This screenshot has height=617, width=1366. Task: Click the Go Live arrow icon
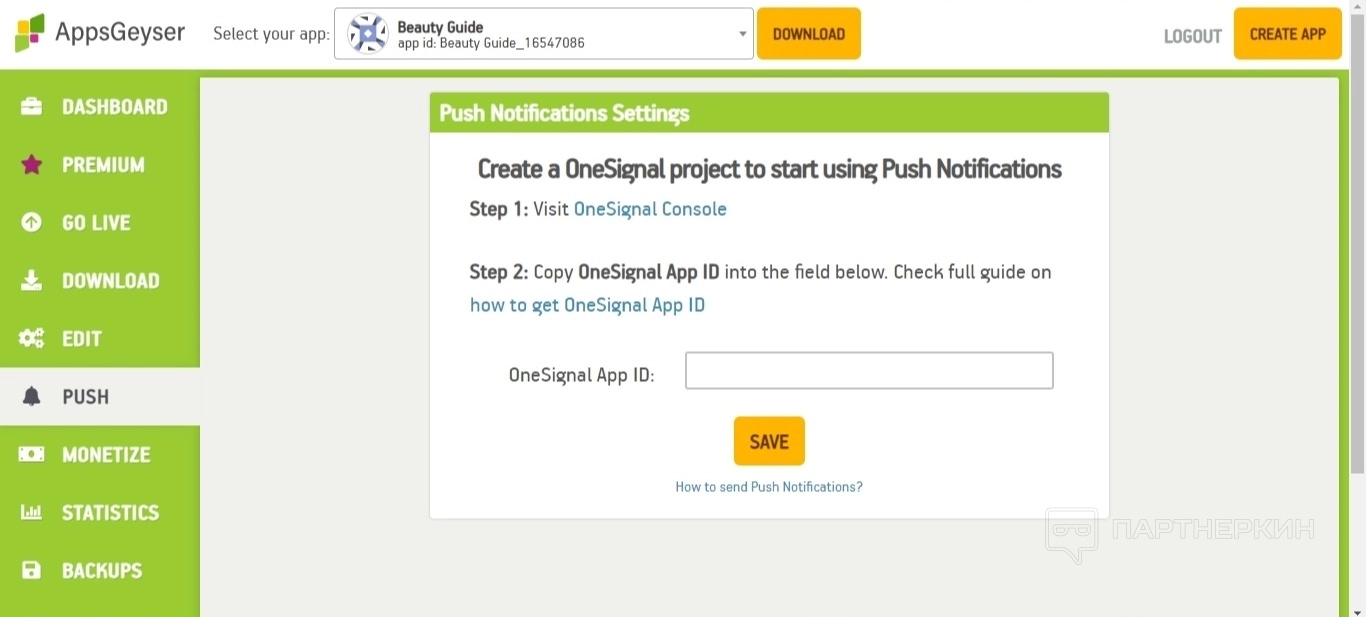coord(32,223)
